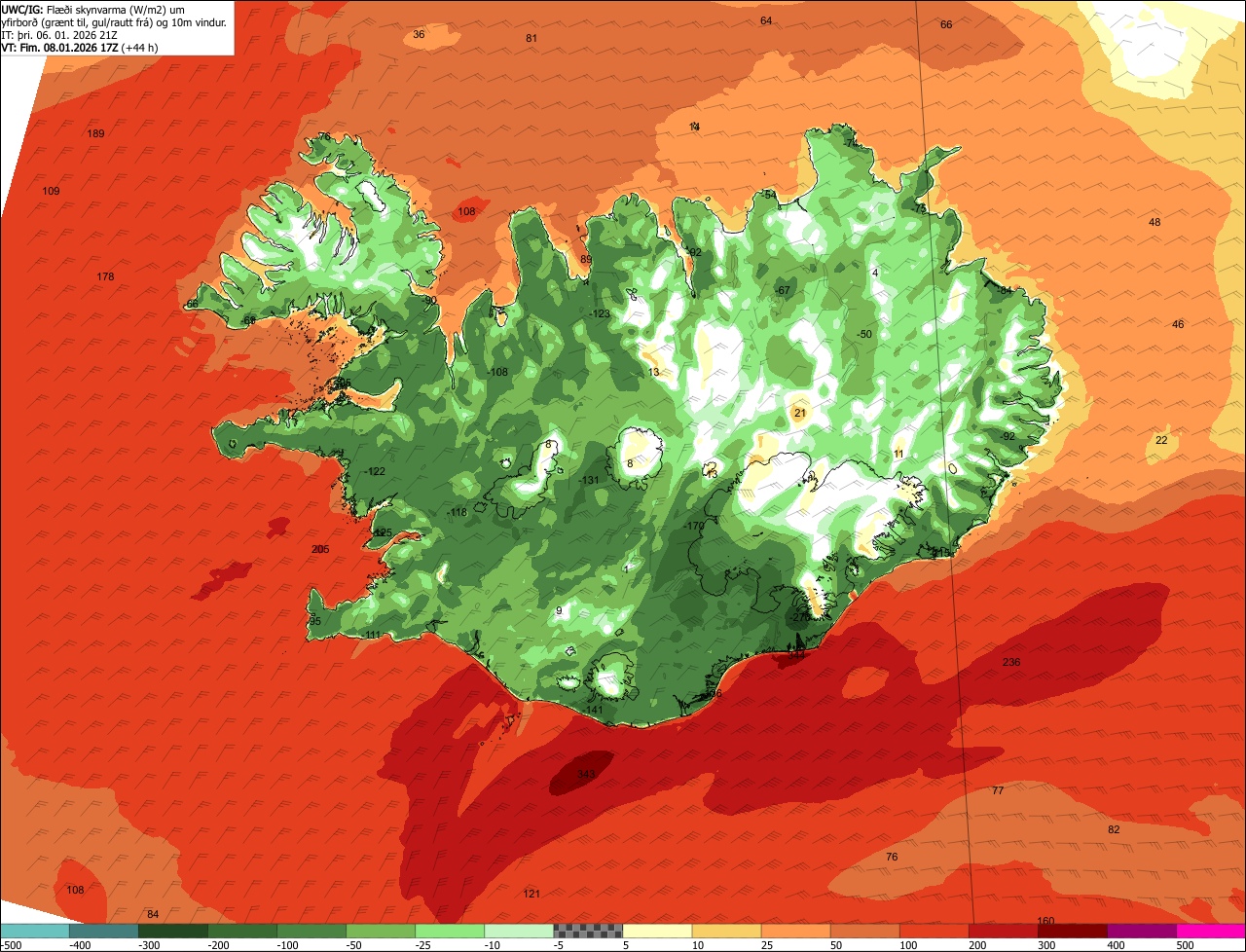
Task: Click the '300' legend tick label
Action: (x=1045, y=945)
